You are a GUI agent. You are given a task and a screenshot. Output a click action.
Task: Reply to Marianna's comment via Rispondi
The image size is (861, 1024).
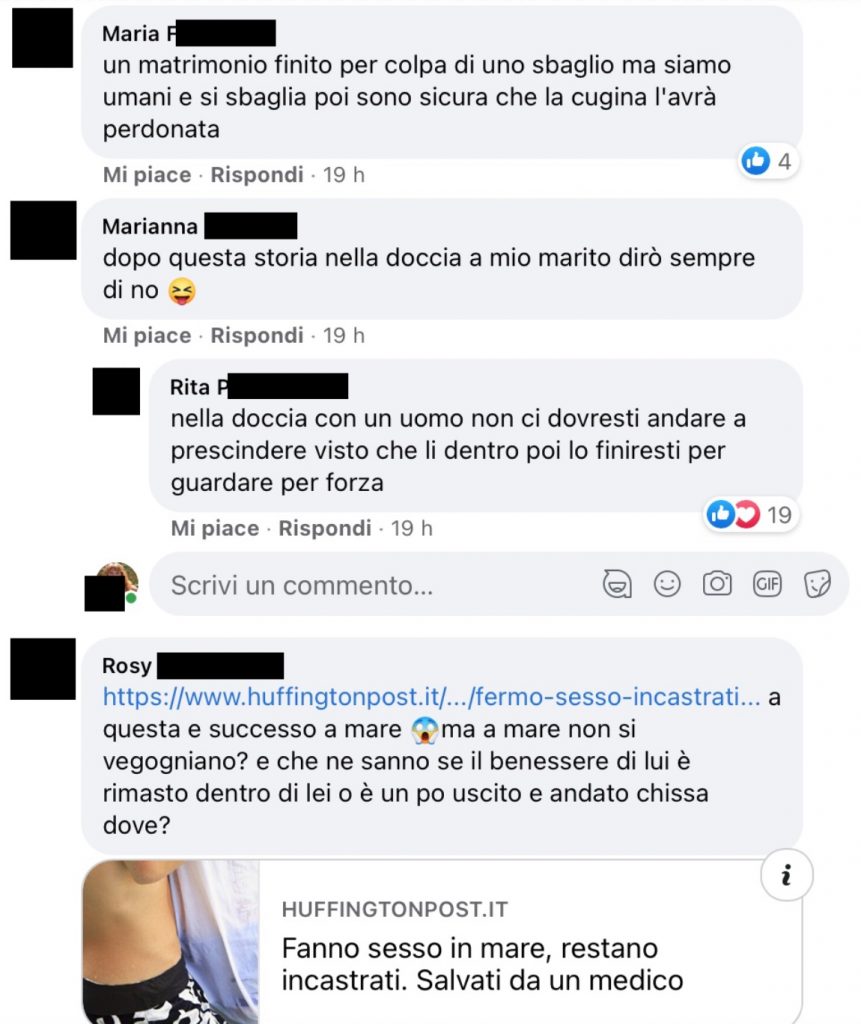pyautogui.click(x=257, y=336)
